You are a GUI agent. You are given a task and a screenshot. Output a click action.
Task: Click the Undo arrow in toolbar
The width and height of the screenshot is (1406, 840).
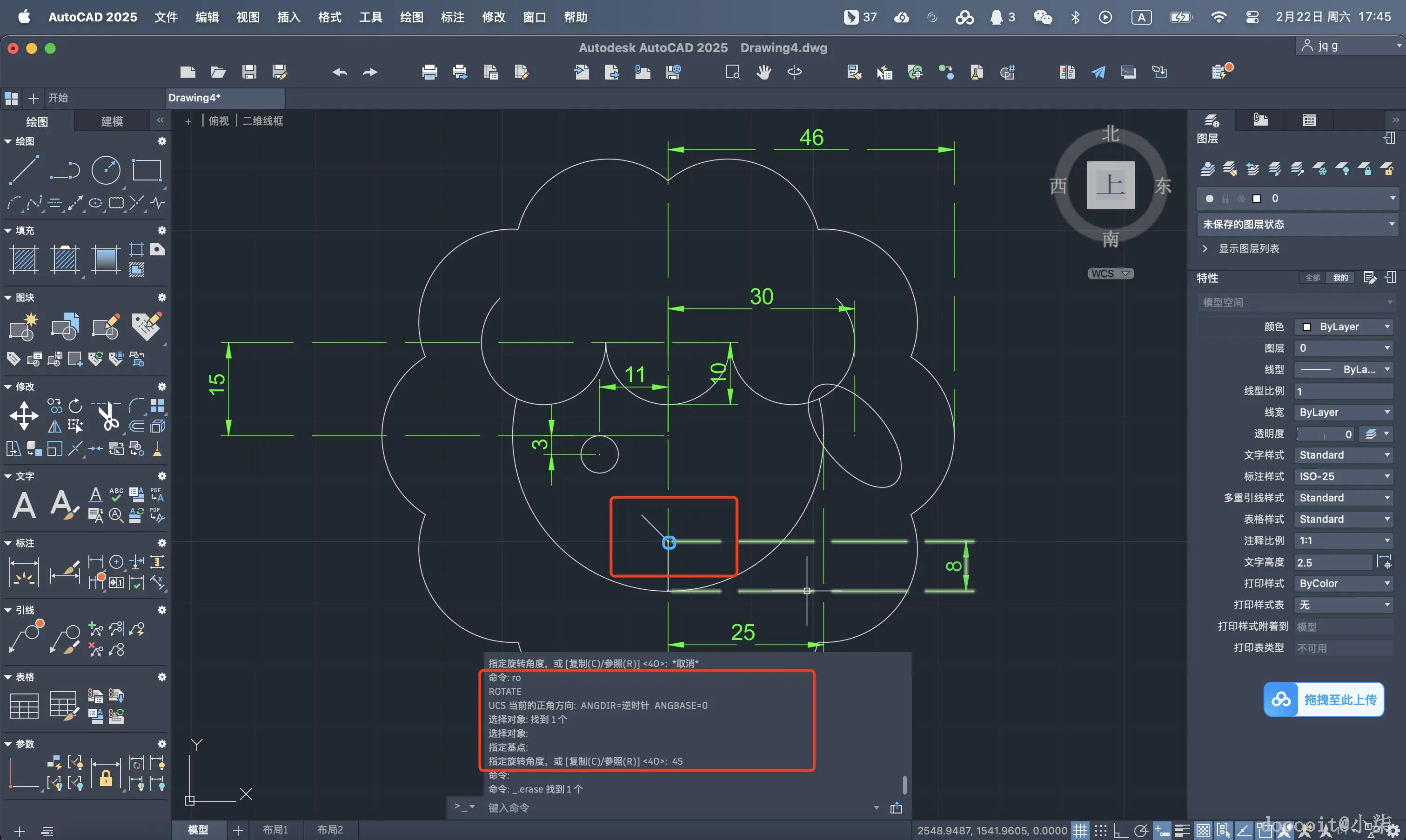340,73
